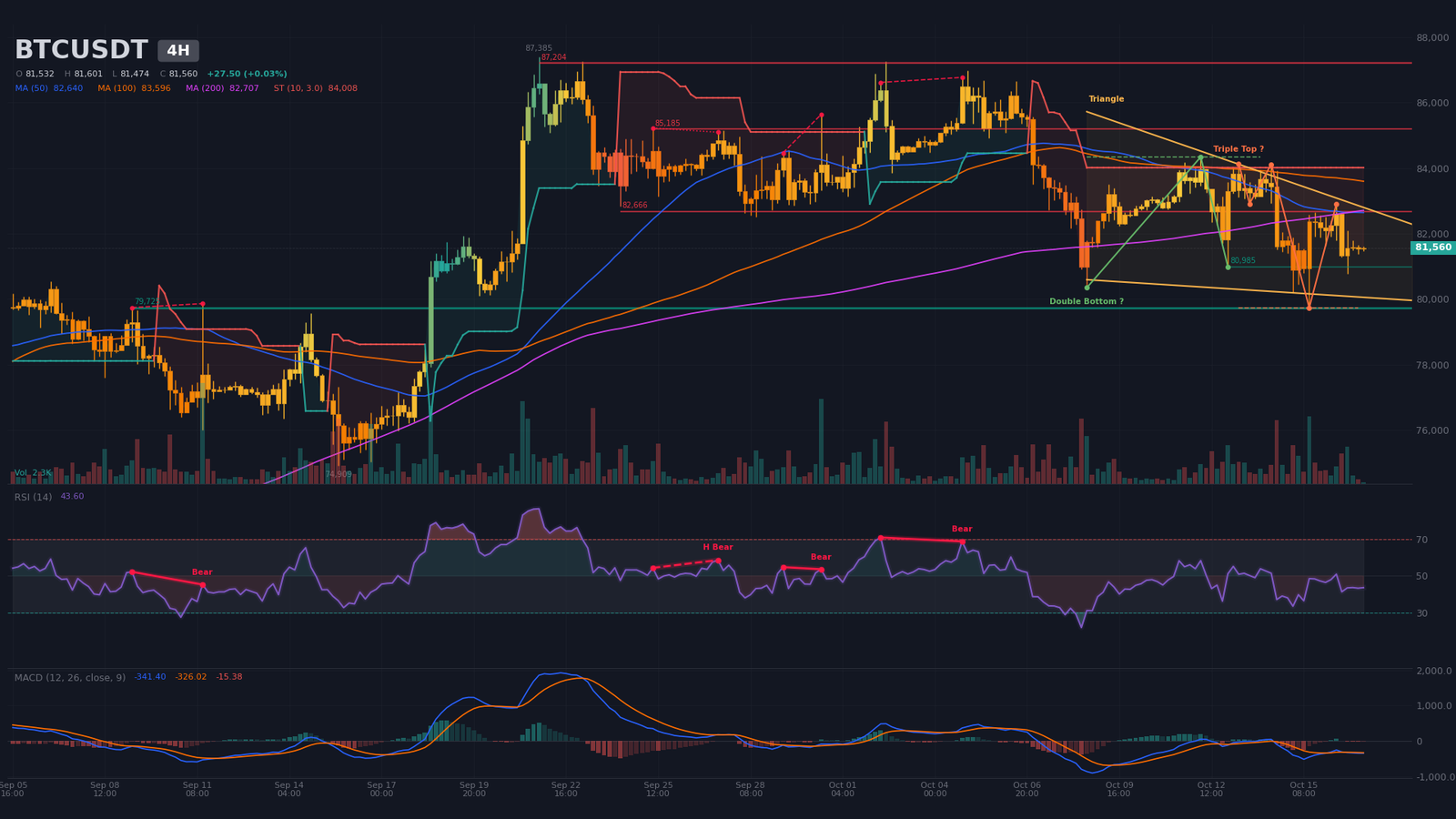Click the Sep 05 16:00 time axis label
Image resolution: width=1456 pixels, height=819 pixels.
pyautogui.click(x=14, y=789)
